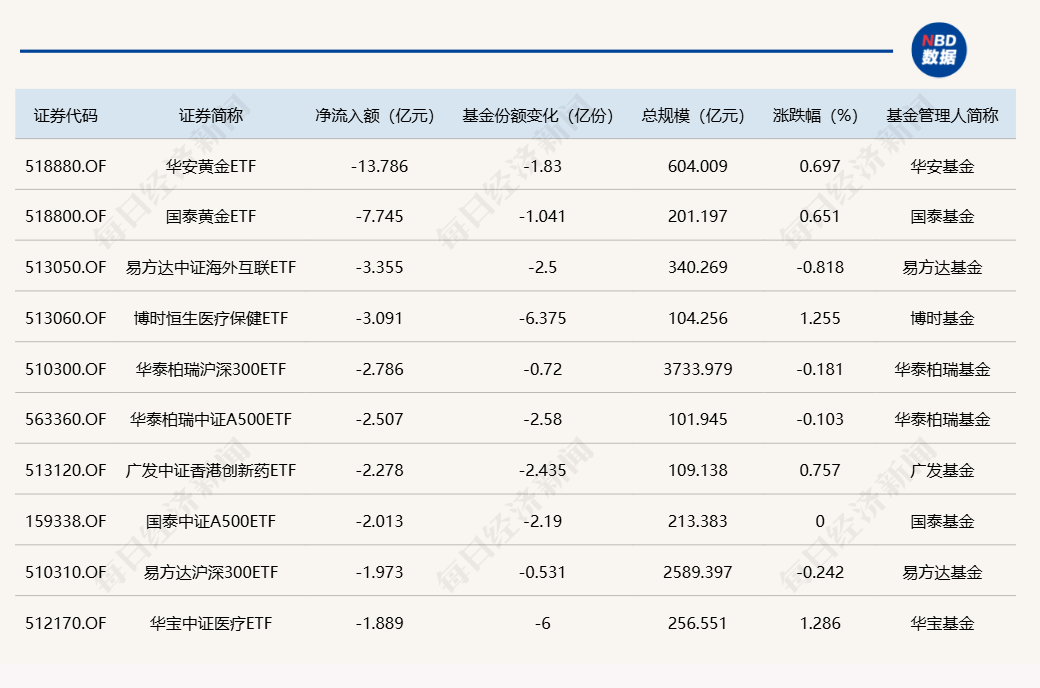The width and height of the screenshot is (1040, 688).
Task: Click the 基金份额变化（亿份）header
Action: [538, 115]
